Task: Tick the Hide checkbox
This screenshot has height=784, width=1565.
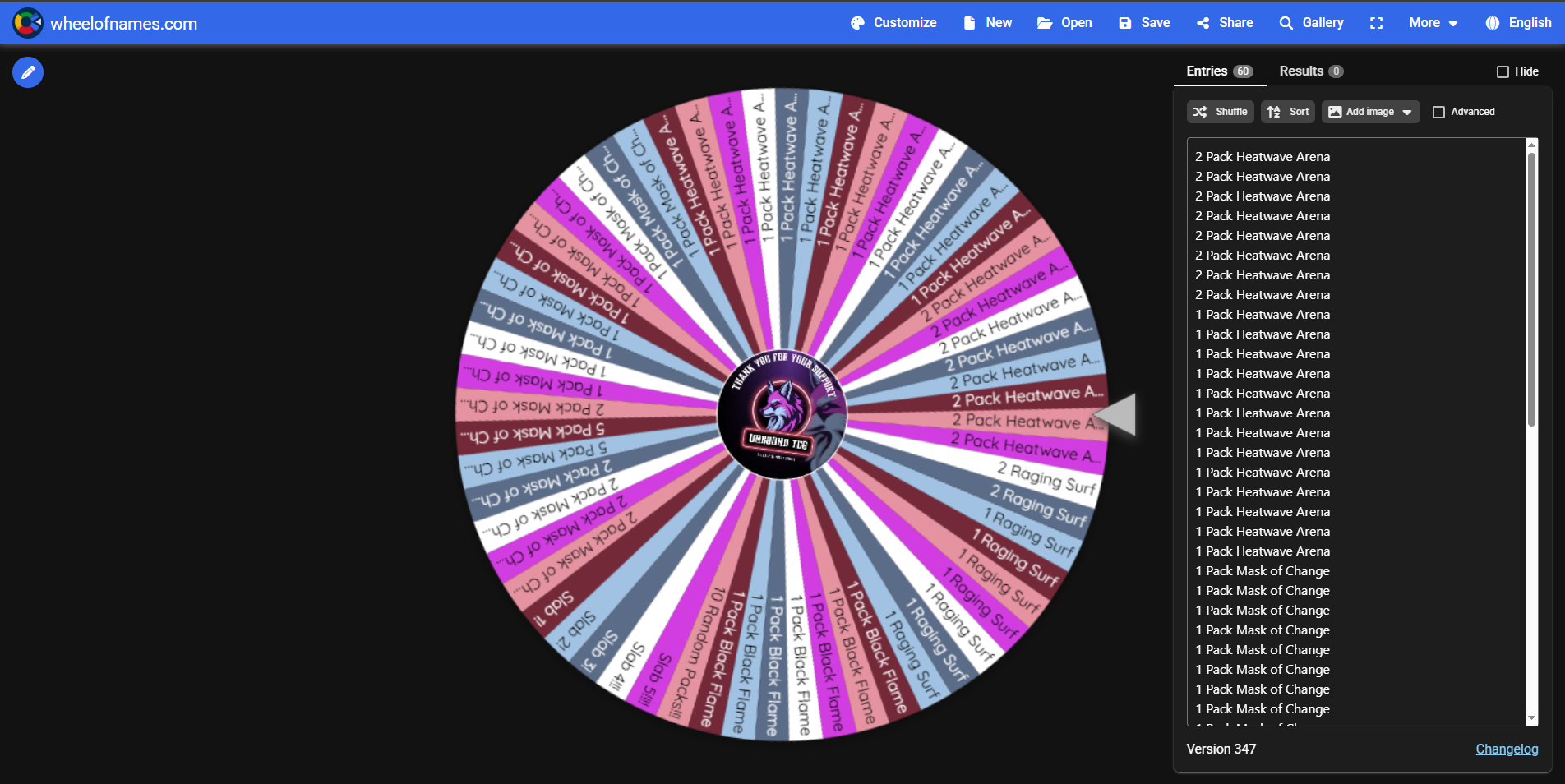Action: tap(1503, 72)
